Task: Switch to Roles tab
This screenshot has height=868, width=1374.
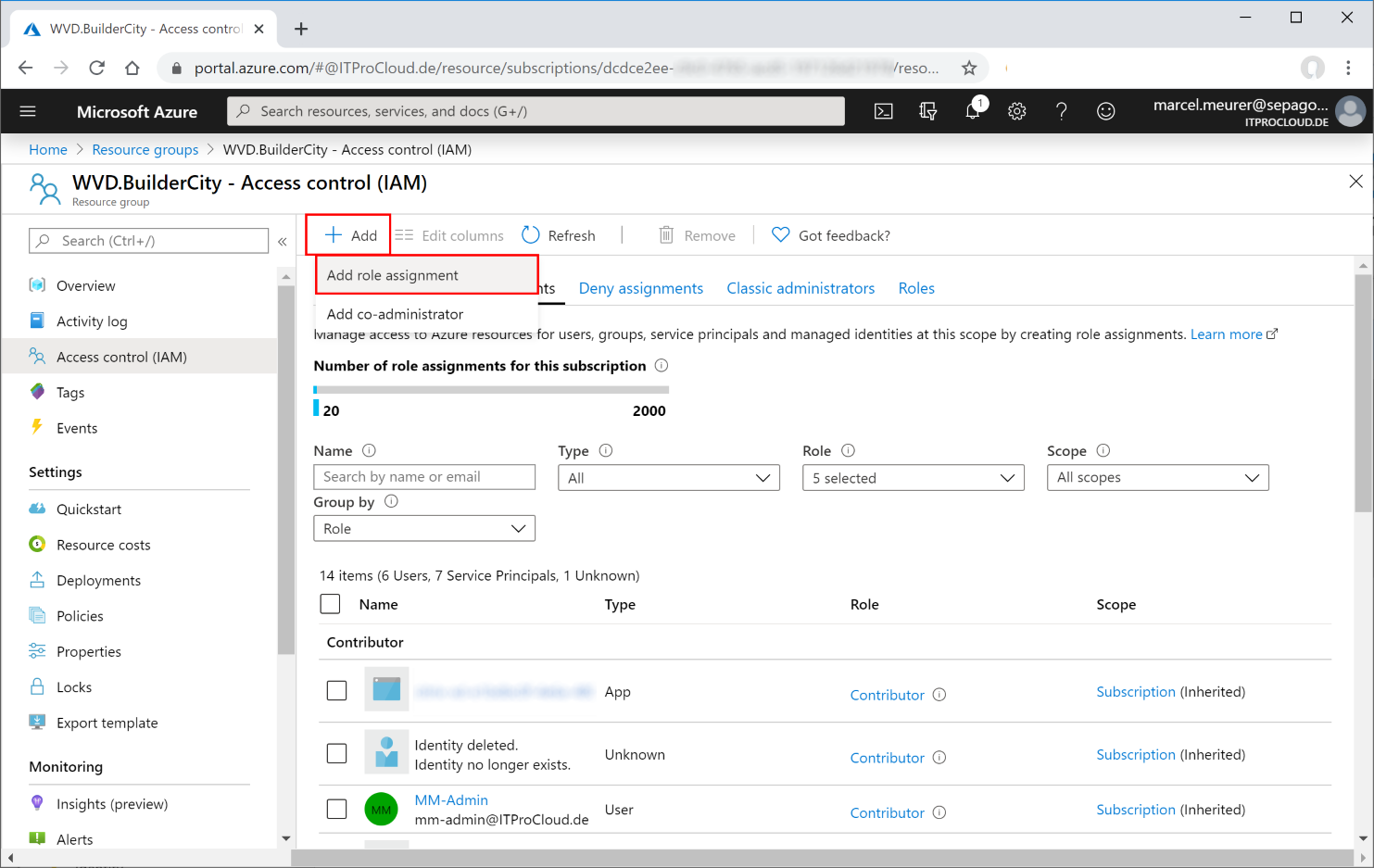Action: coord(916,288)
